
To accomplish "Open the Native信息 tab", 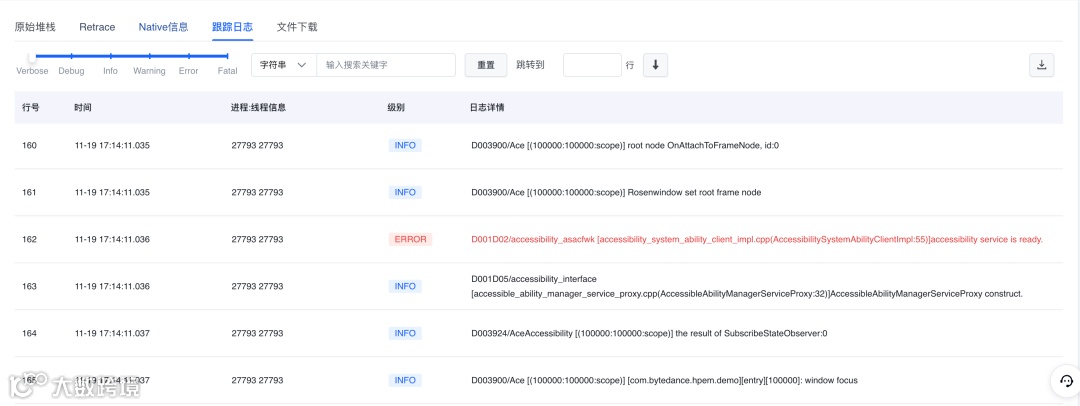I will click(163, 27).
